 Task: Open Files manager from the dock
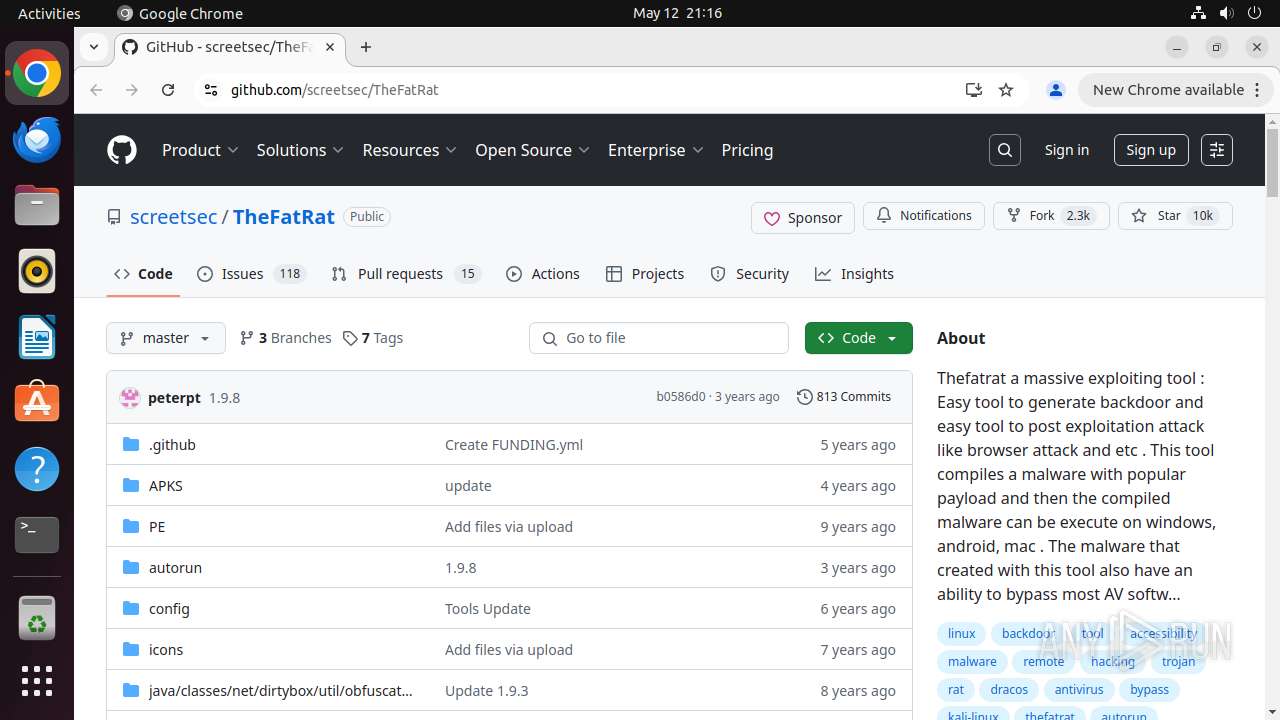[x=37, y=205]
